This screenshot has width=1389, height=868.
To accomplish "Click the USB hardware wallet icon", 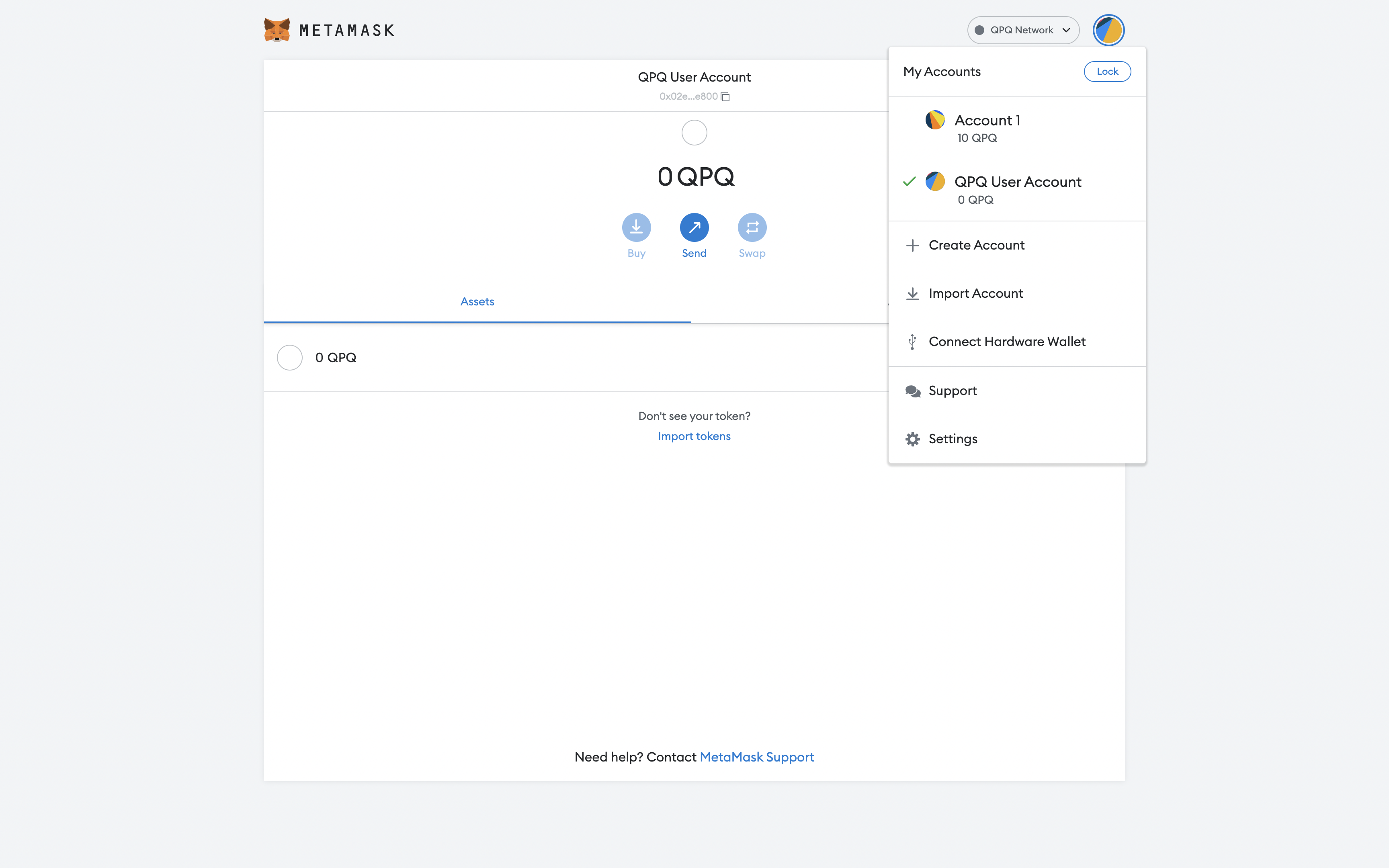I will point(913,342).
